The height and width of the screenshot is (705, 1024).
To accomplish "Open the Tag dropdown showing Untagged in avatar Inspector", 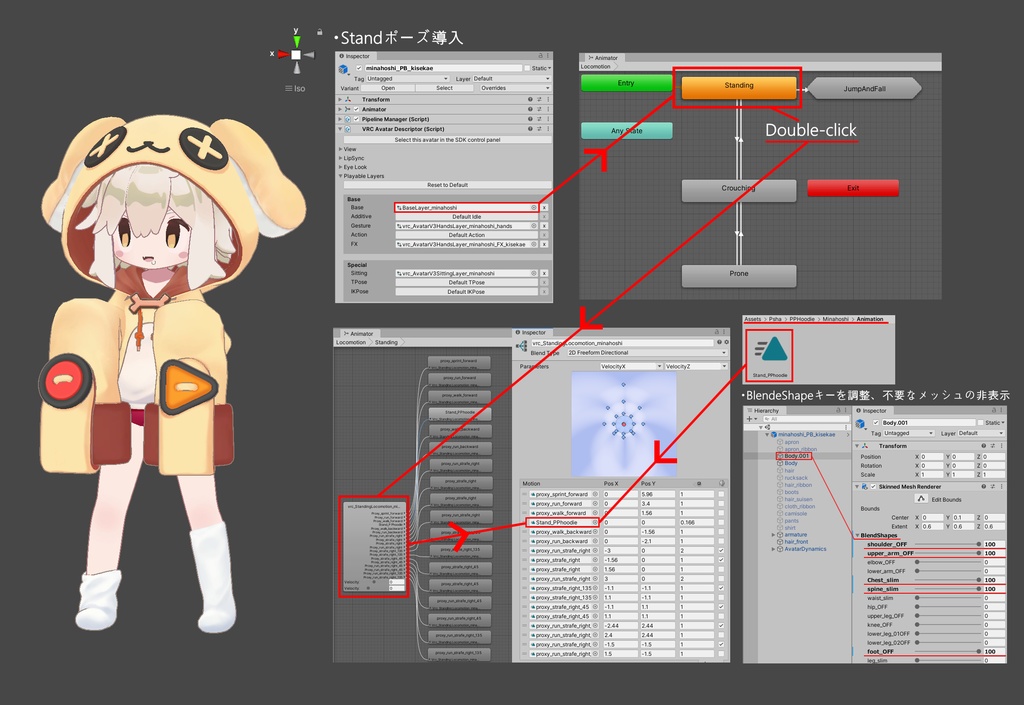I will point(408,78).
